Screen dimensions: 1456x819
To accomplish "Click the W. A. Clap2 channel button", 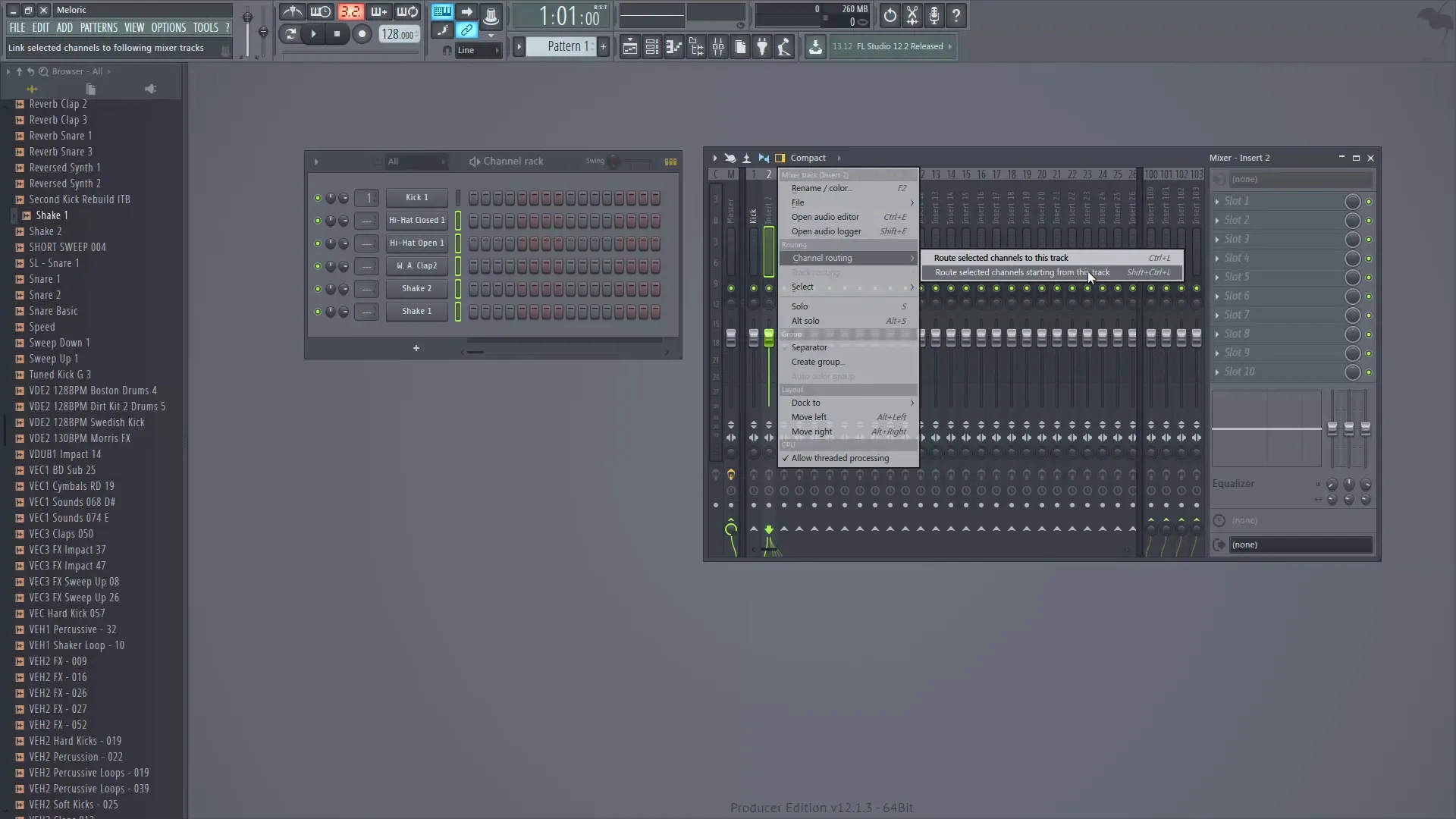I will click(416, 265).
